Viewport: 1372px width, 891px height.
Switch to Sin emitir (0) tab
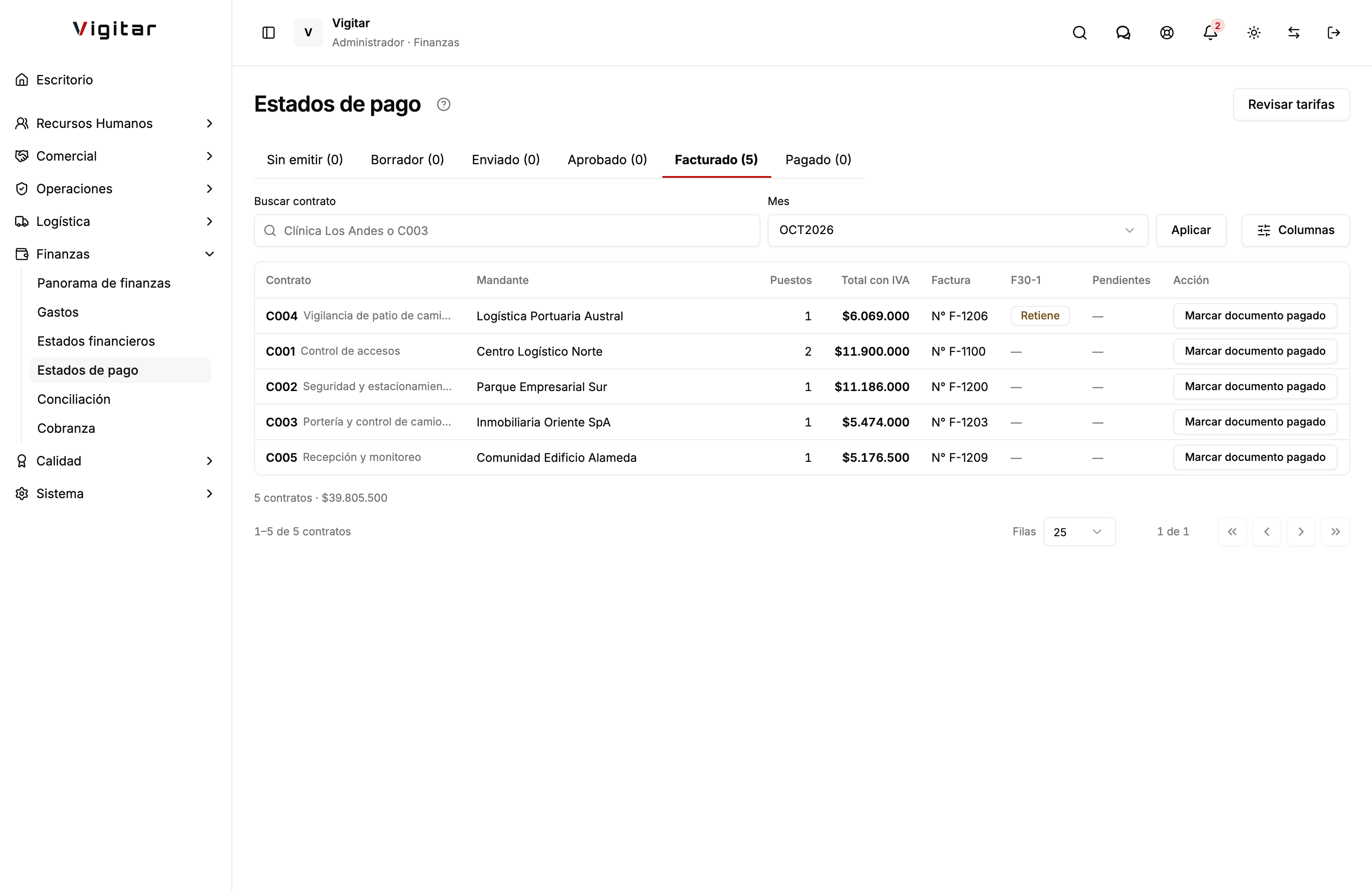pos(305,160)
